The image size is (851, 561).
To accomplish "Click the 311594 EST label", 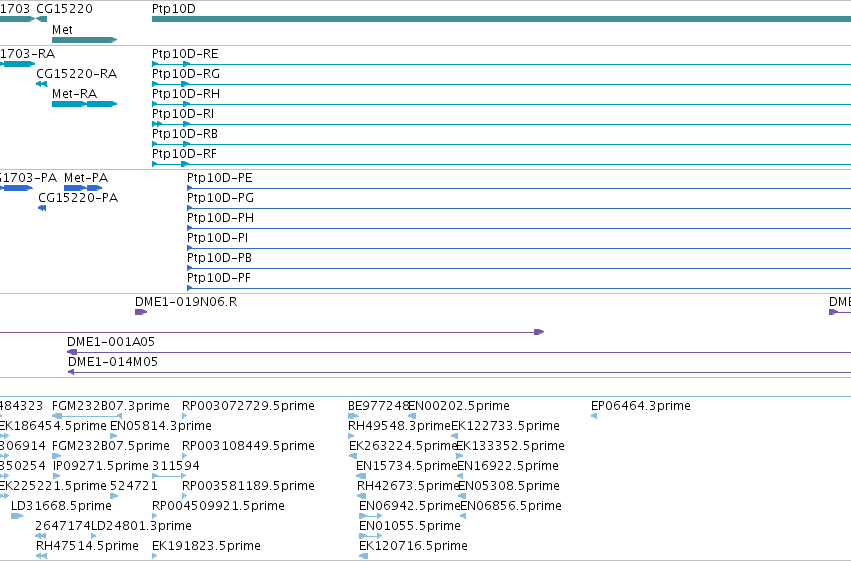I will (x=176, y=466).
